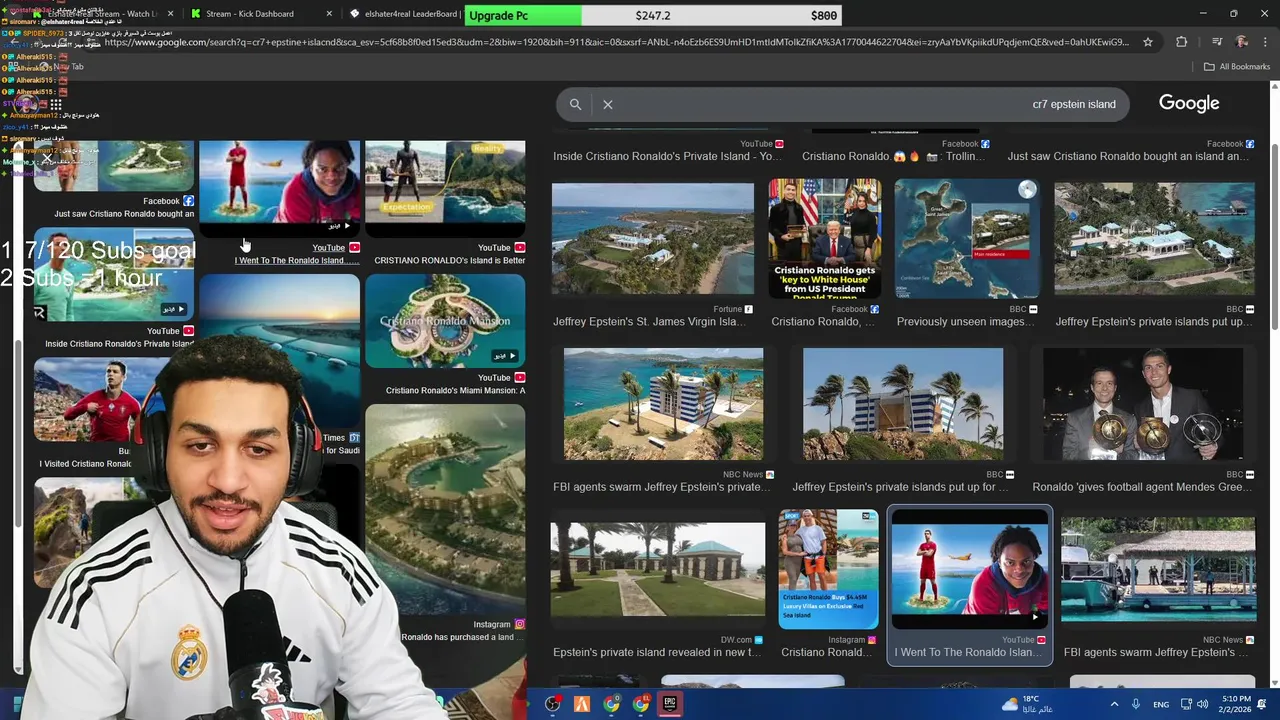Image resolution: width=1280 pixels, height=720 pixels.
Task: Open the BBC private islands put up aerial thumbnail
Action: 1154,239
